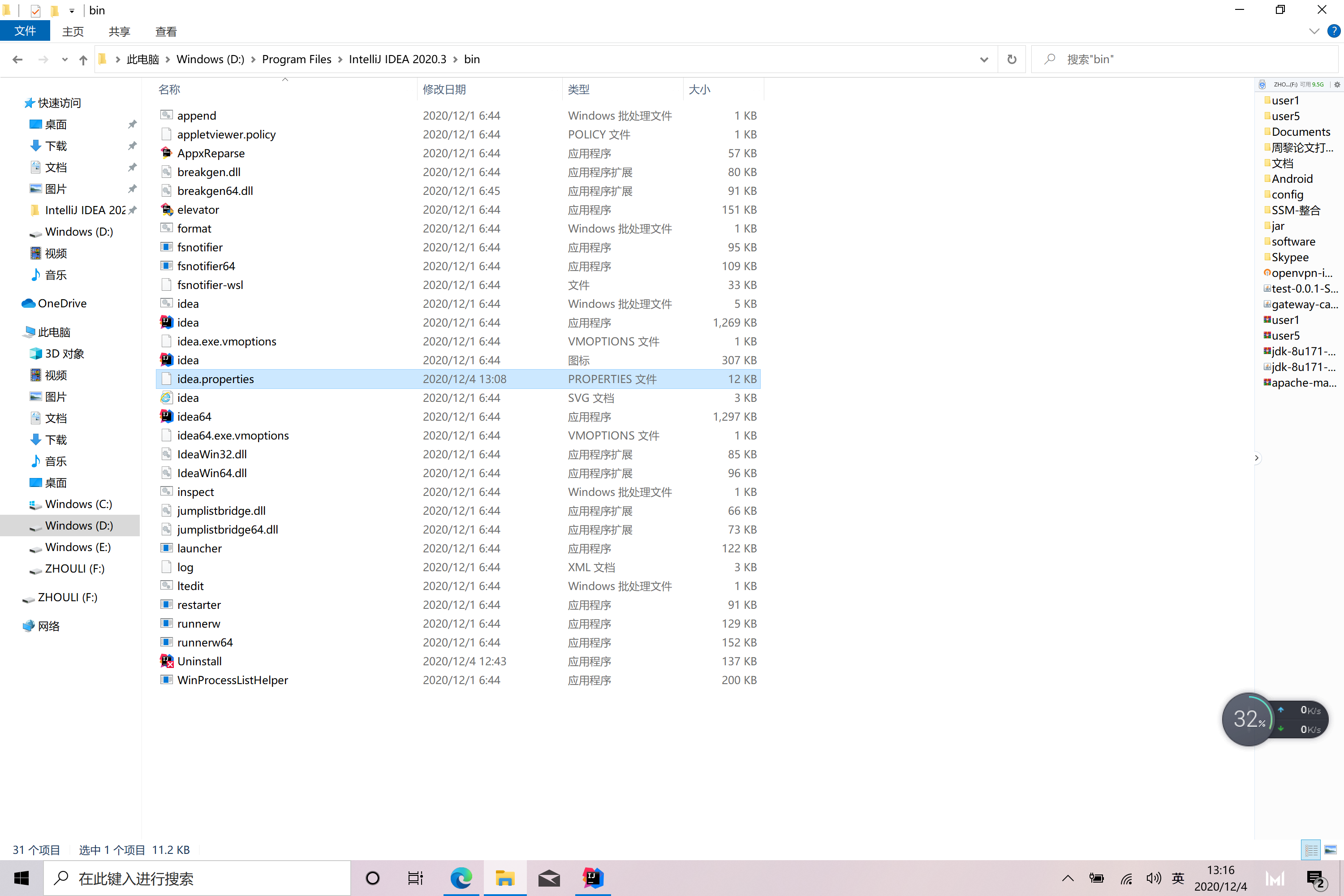
Task: Expand the Quick Access Toolbar dropdown arrow
Action: pyautogui.click(x=71, y=10)
